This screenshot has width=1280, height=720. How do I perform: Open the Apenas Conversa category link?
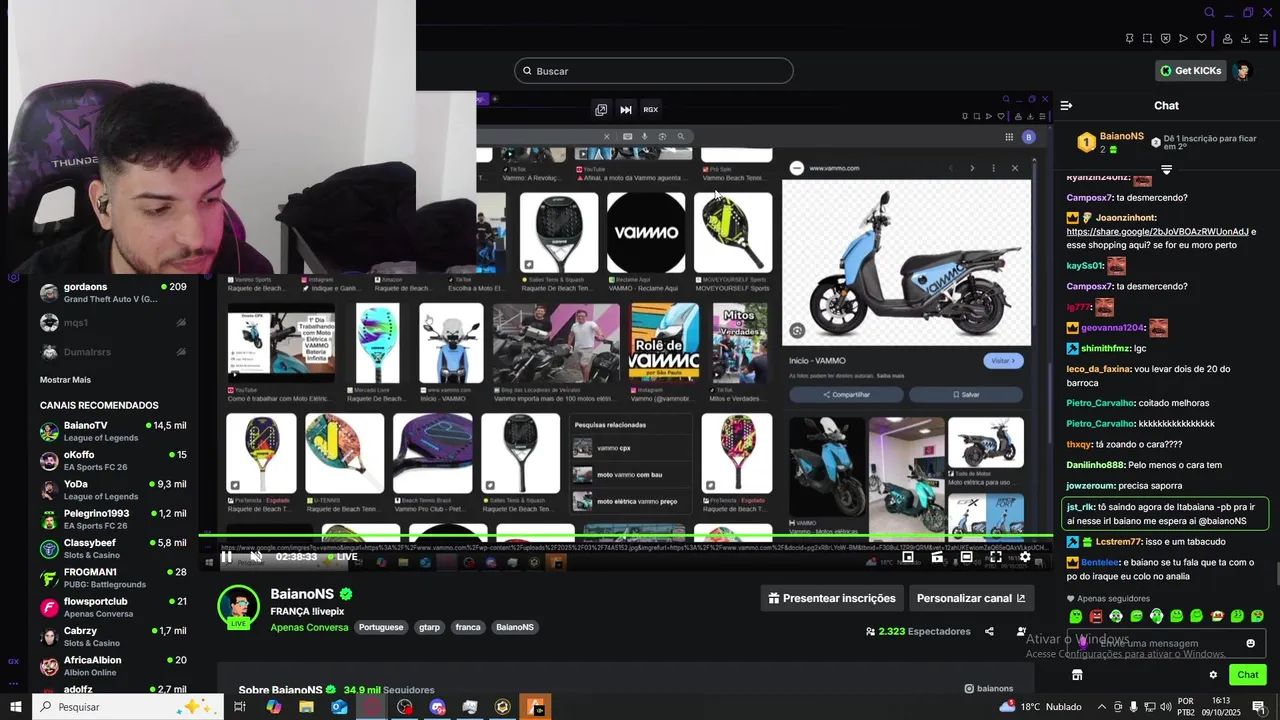309,627
